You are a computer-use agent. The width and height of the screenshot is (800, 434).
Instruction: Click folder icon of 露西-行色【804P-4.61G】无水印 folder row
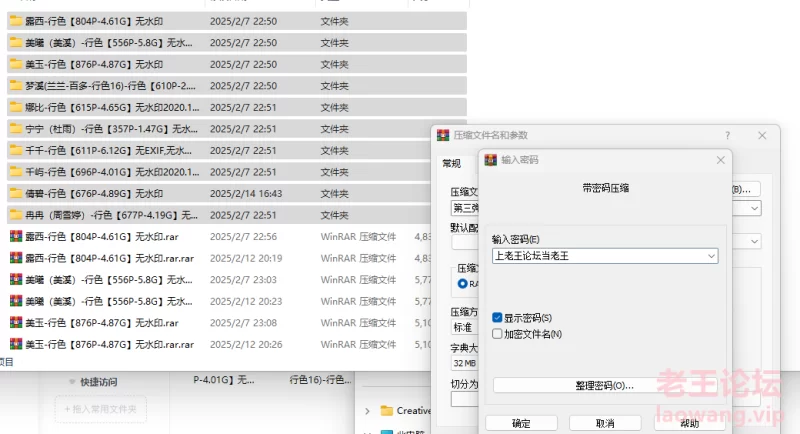[x=16, y=21]
